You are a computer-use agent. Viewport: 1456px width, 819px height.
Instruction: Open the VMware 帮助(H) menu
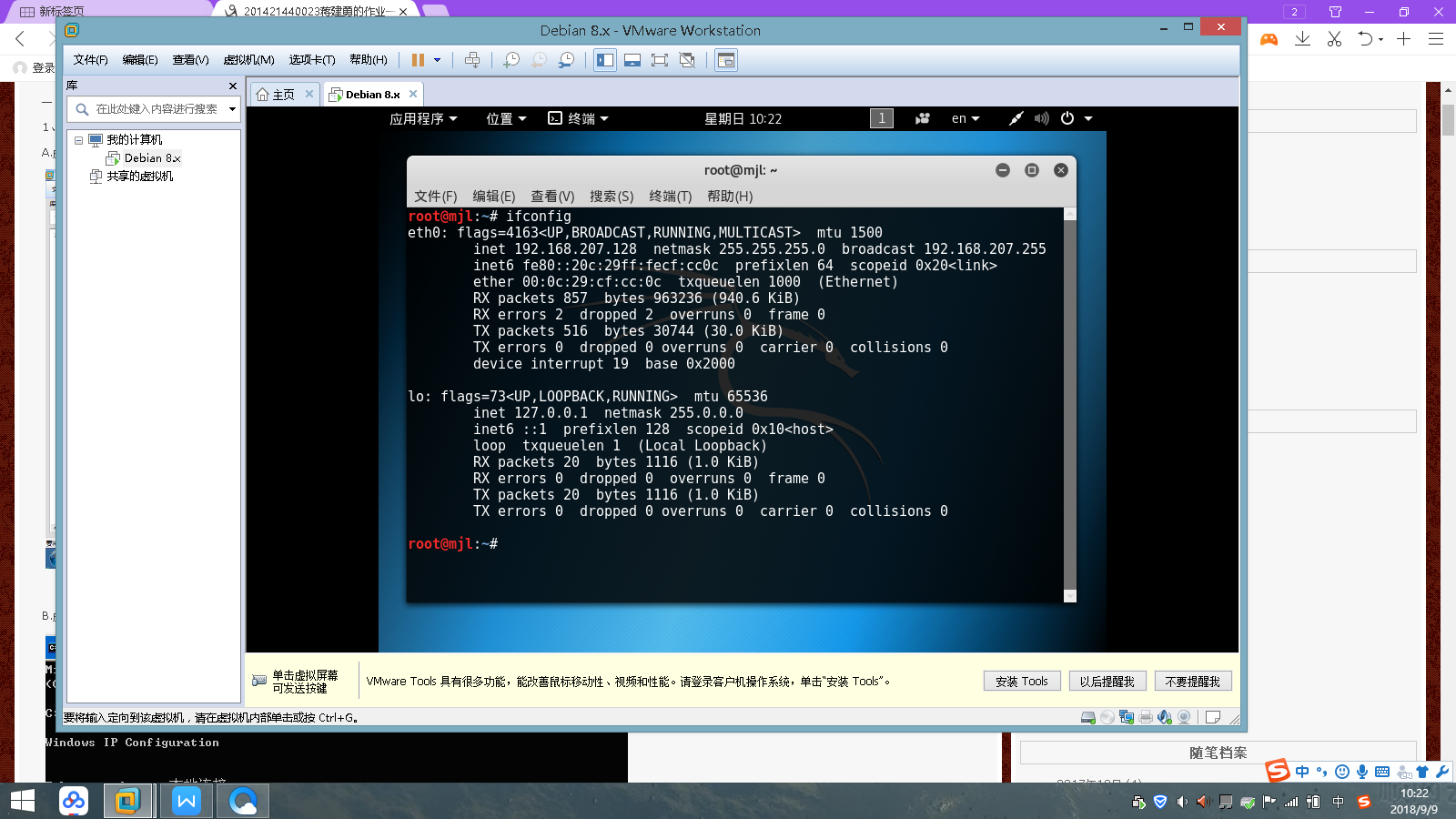click(x=369, y=60)
